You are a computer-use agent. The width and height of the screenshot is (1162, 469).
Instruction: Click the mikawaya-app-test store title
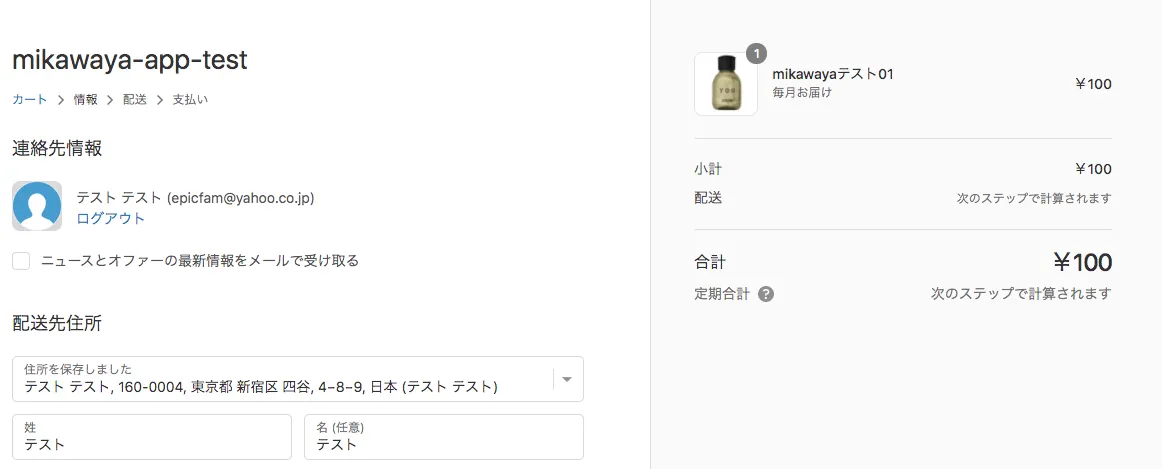(130, 60)
